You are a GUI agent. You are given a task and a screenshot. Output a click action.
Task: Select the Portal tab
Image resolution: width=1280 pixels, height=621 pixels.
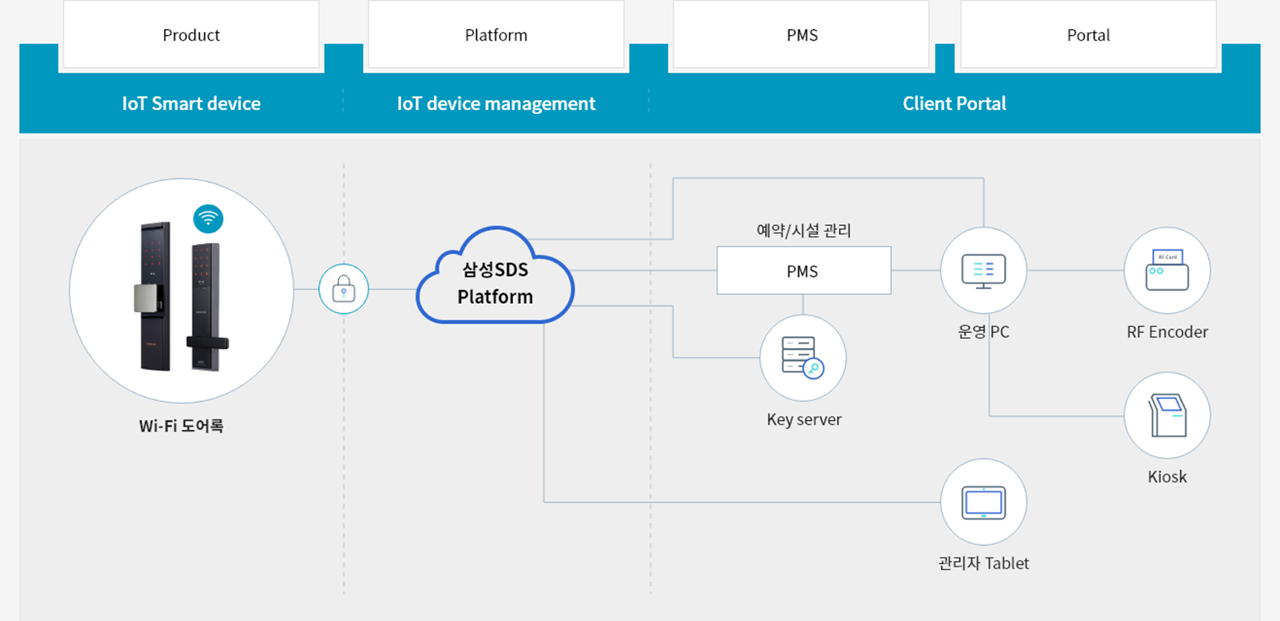click(1088, 35)
